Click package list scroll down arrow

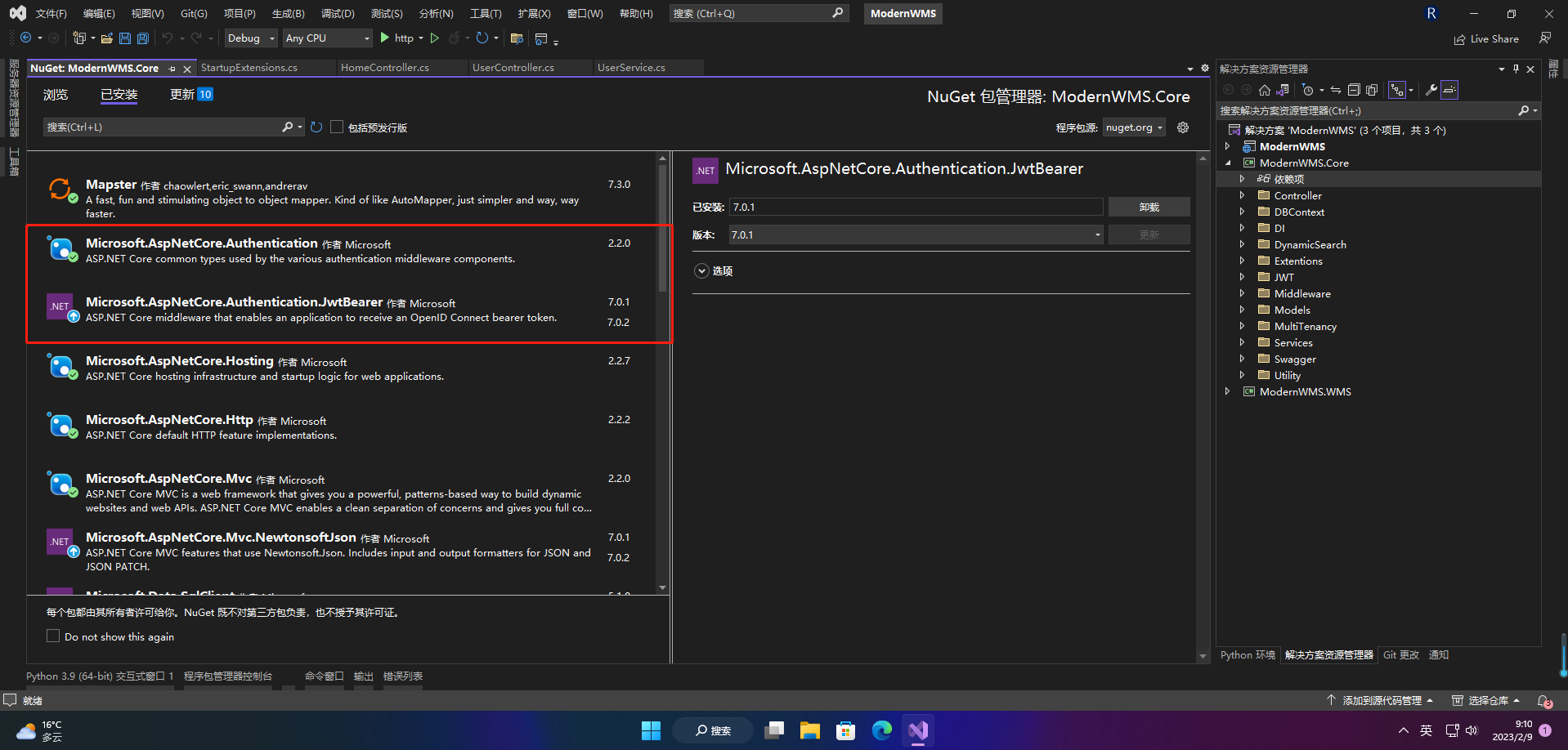tap(662, 587)
